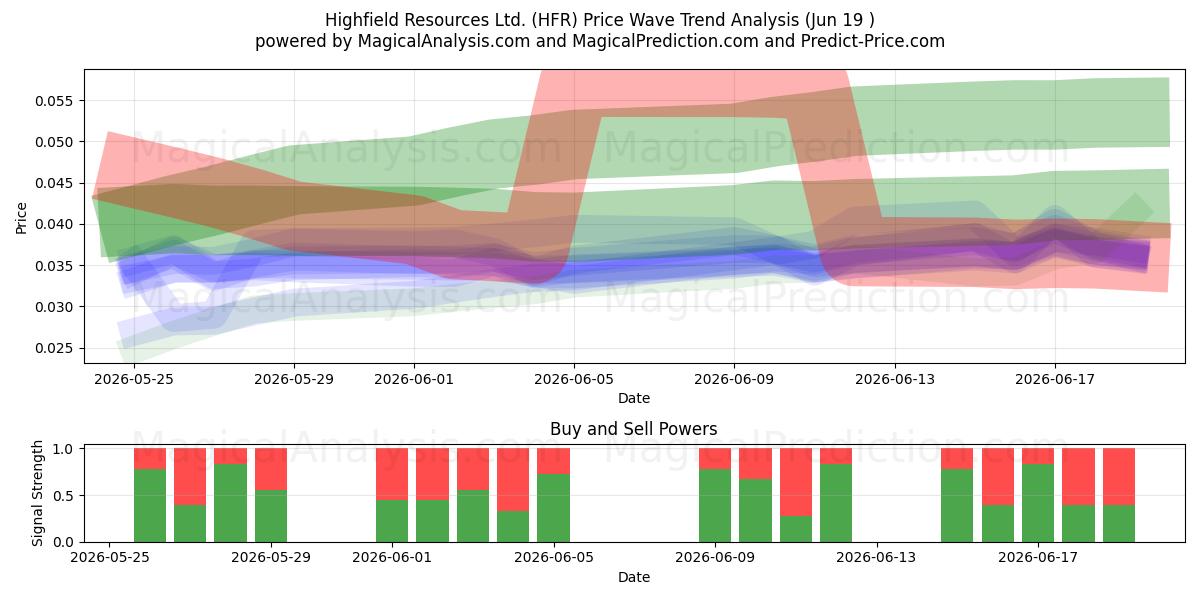
Task: Click the 2026-06-01 tick on the price chart
Action: pos(414,379)
